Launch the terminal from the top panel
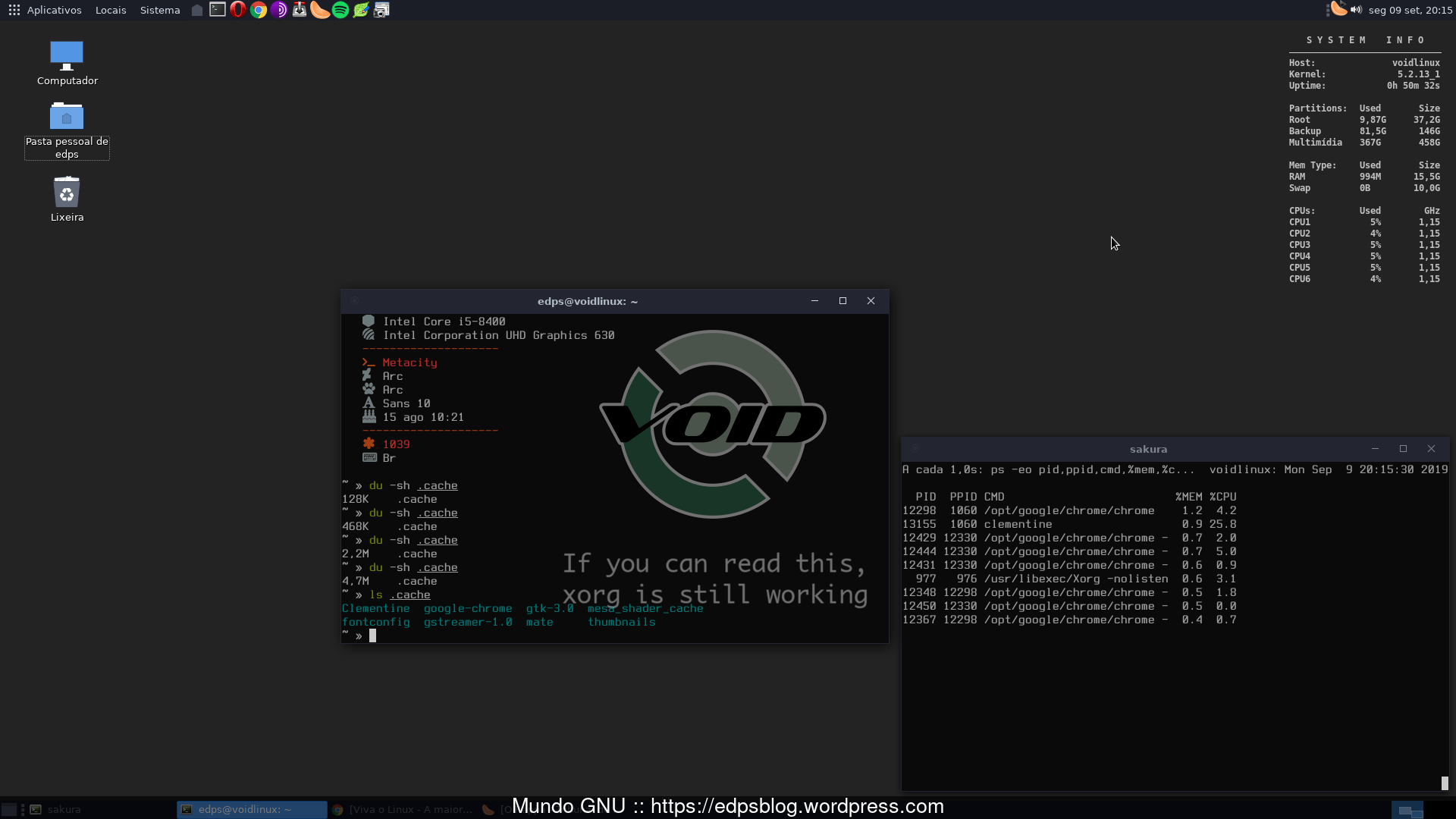 218,10
